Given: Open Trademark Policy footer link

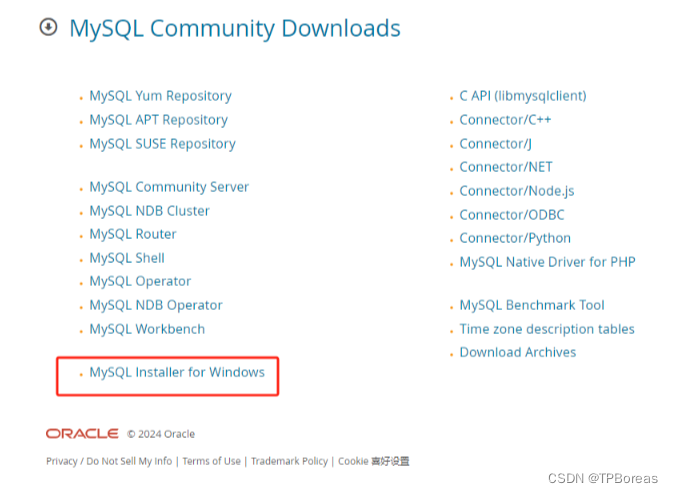Looking at the screenshot, I should 289,461.
